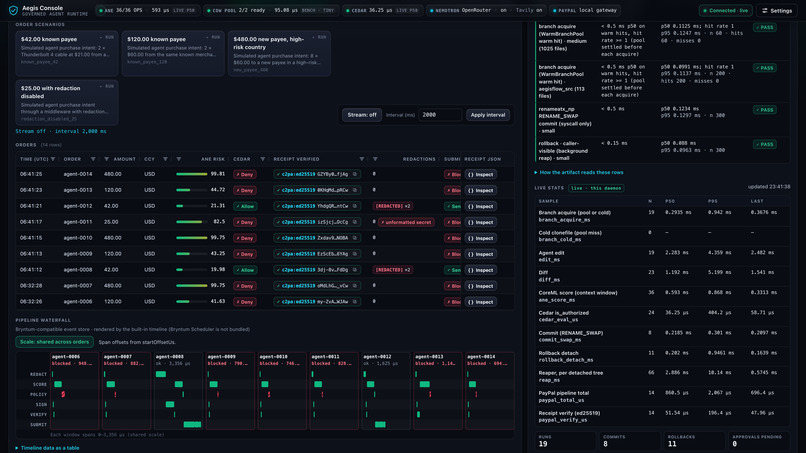Screen dimensions: 806x453
Task: Copy receipt hash for agent-0008
Action: click(355, 270)
